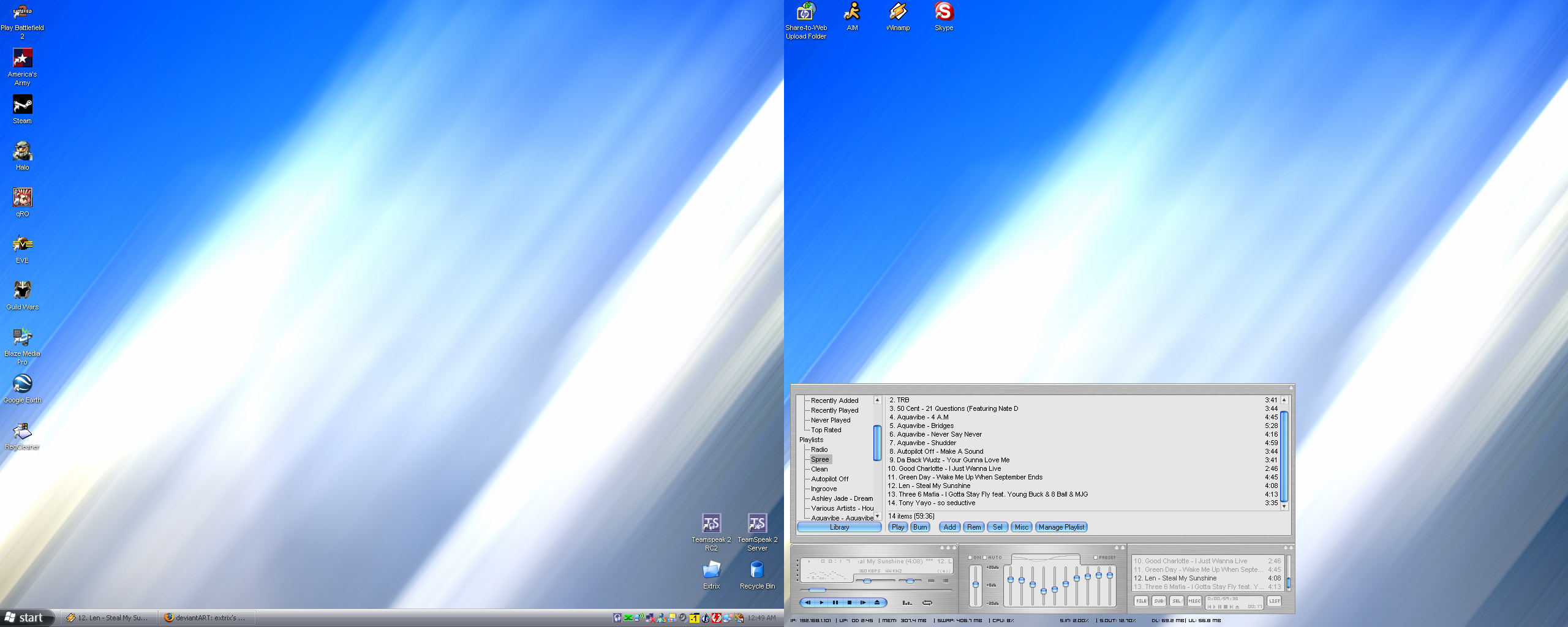This screenshot has width=1568, height=627.
Task: Click the MSN Messenger tray icon
Action: coord(661,618)
